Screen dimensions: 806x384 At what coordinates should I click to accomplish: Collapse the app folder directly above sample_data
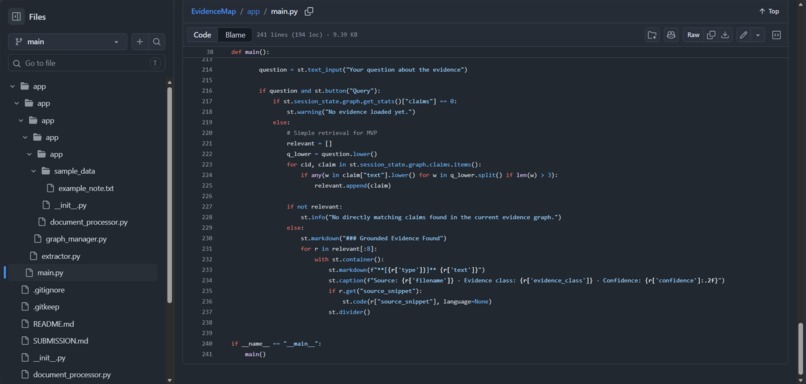pyautogui.click(x=29, y=154)
